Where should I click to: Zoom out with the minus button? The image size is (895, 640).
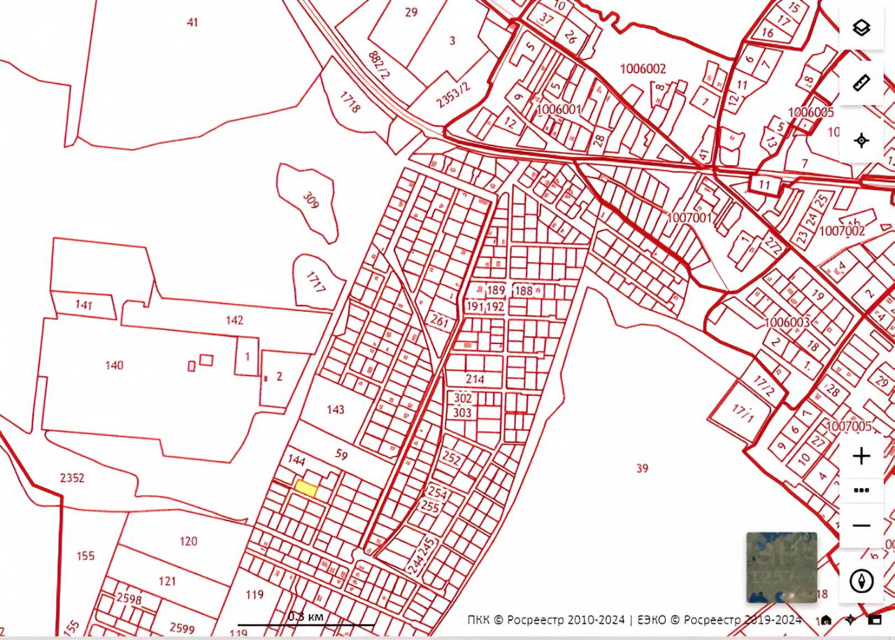click(x=861, y=525)
